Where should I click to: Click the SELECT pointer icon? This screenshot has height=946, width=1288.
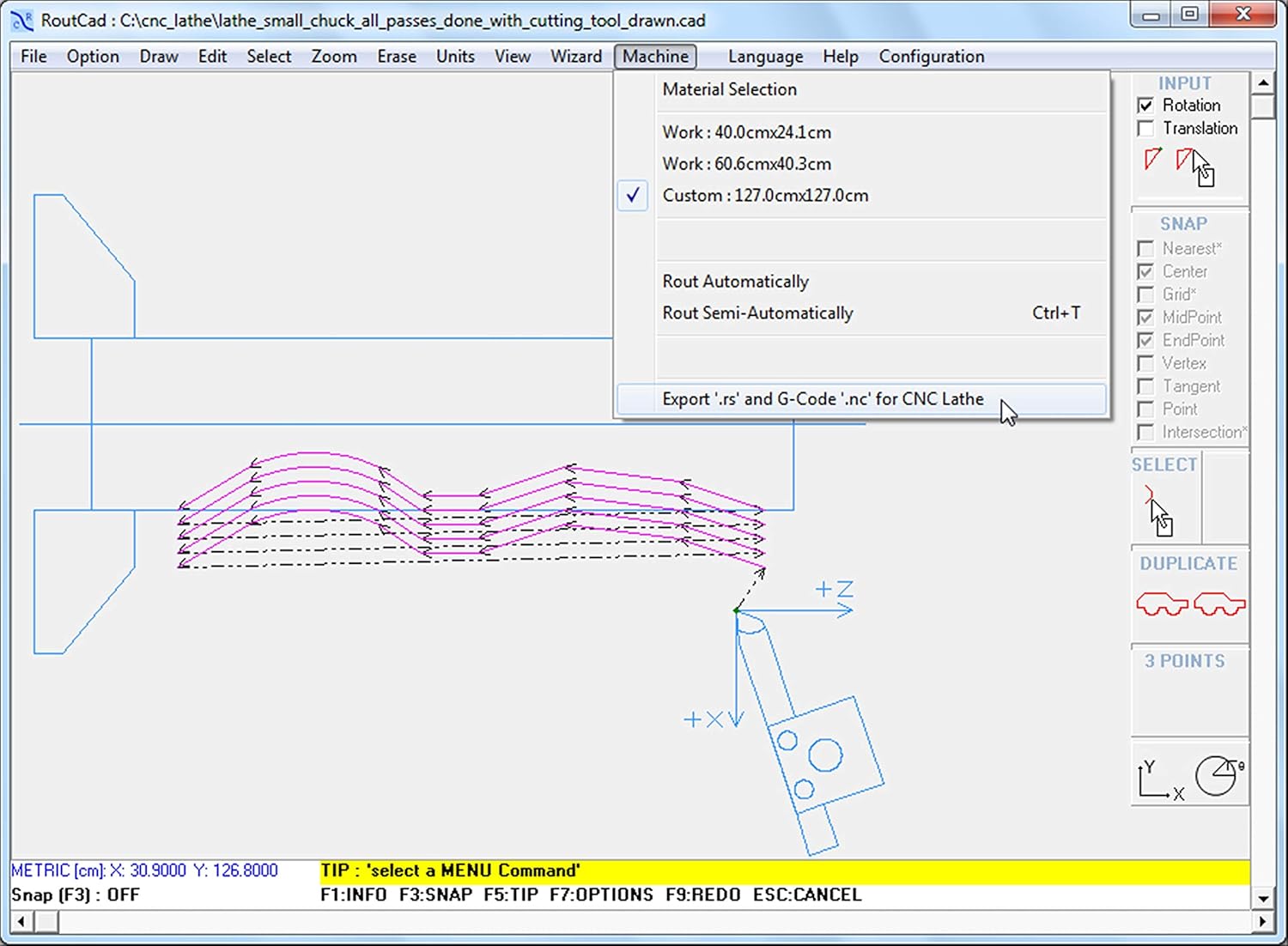(x=1157, y=511)
